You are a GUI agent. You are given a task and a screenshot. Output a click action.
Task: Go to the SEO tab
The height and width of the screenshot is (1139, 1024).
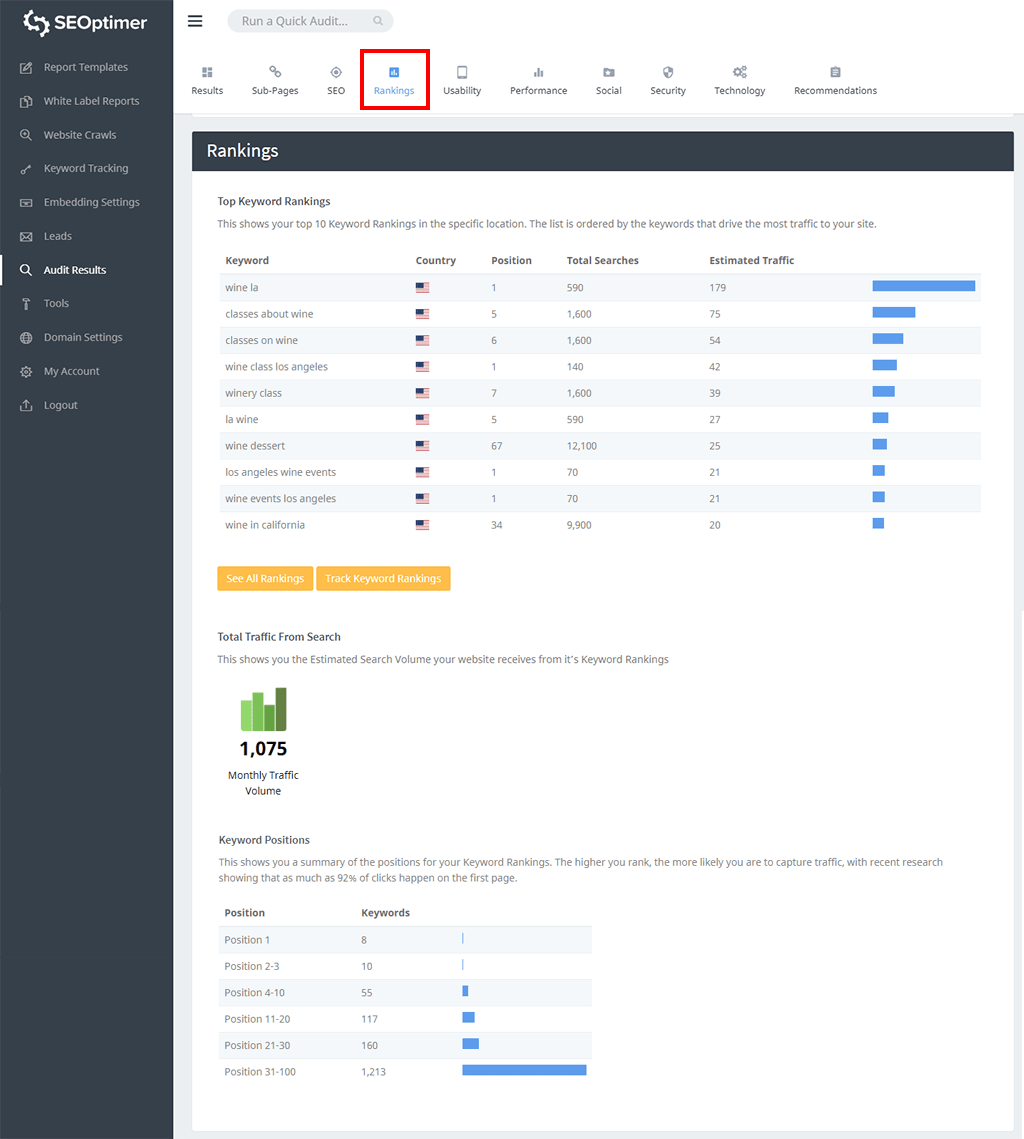pos(336,80)
